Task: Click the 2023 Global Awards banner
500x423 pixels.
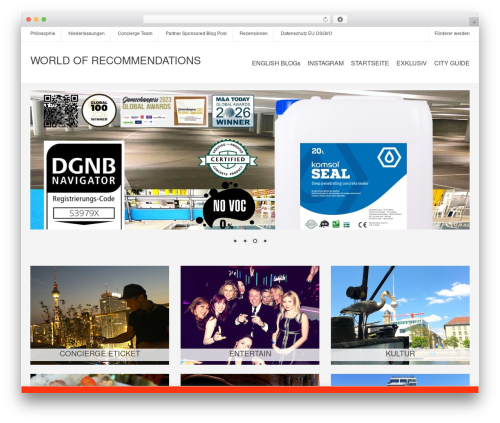Action: click(164, 111)
